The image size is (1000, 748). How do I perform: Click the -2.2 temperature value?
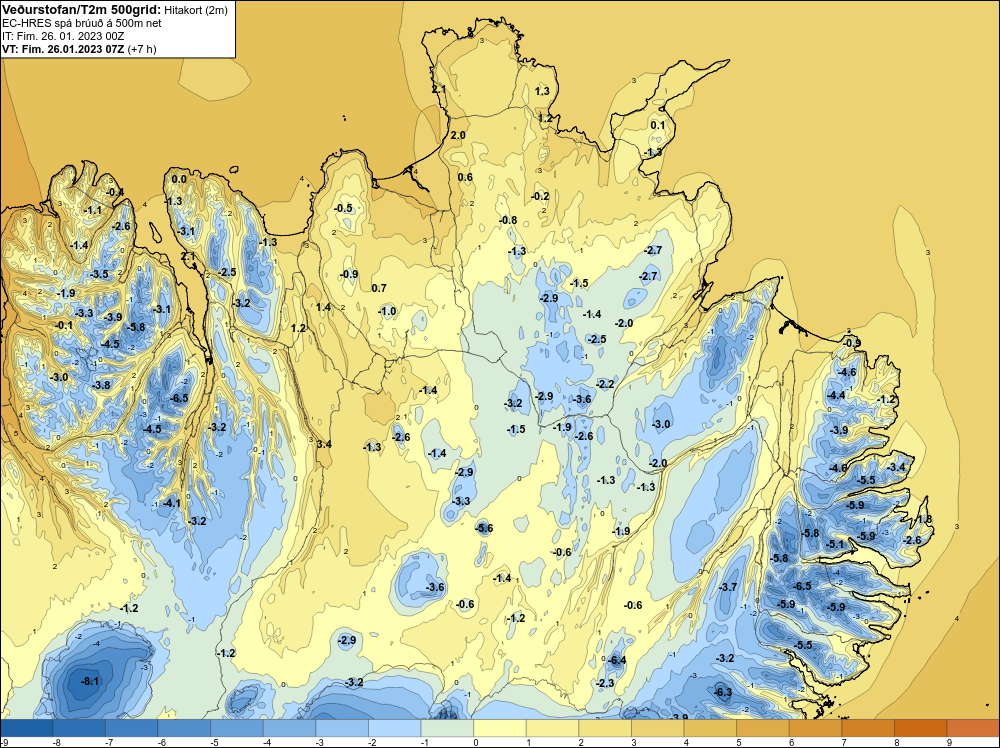pyautogui.click(x=605, y=384)
